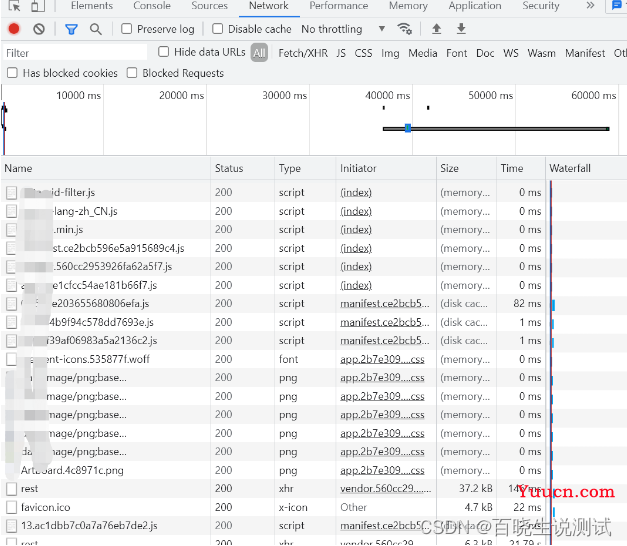The width and height of the screenshot is (627, 546).
Task: Toggle the device toolbar icon
Action: click(37, 6)
